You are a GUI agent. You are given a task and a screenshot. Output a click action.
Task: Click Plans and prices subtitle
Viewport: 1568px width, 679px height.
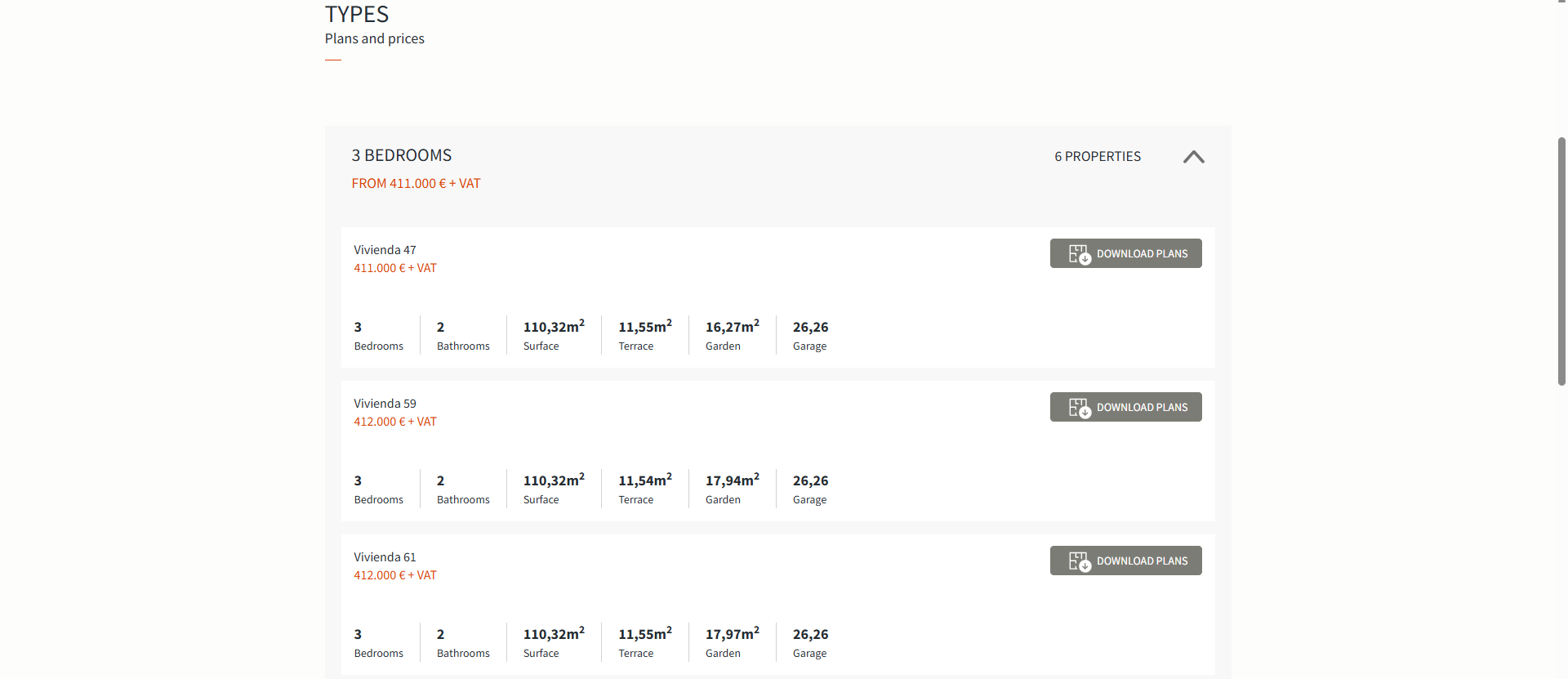pos(374,38)
